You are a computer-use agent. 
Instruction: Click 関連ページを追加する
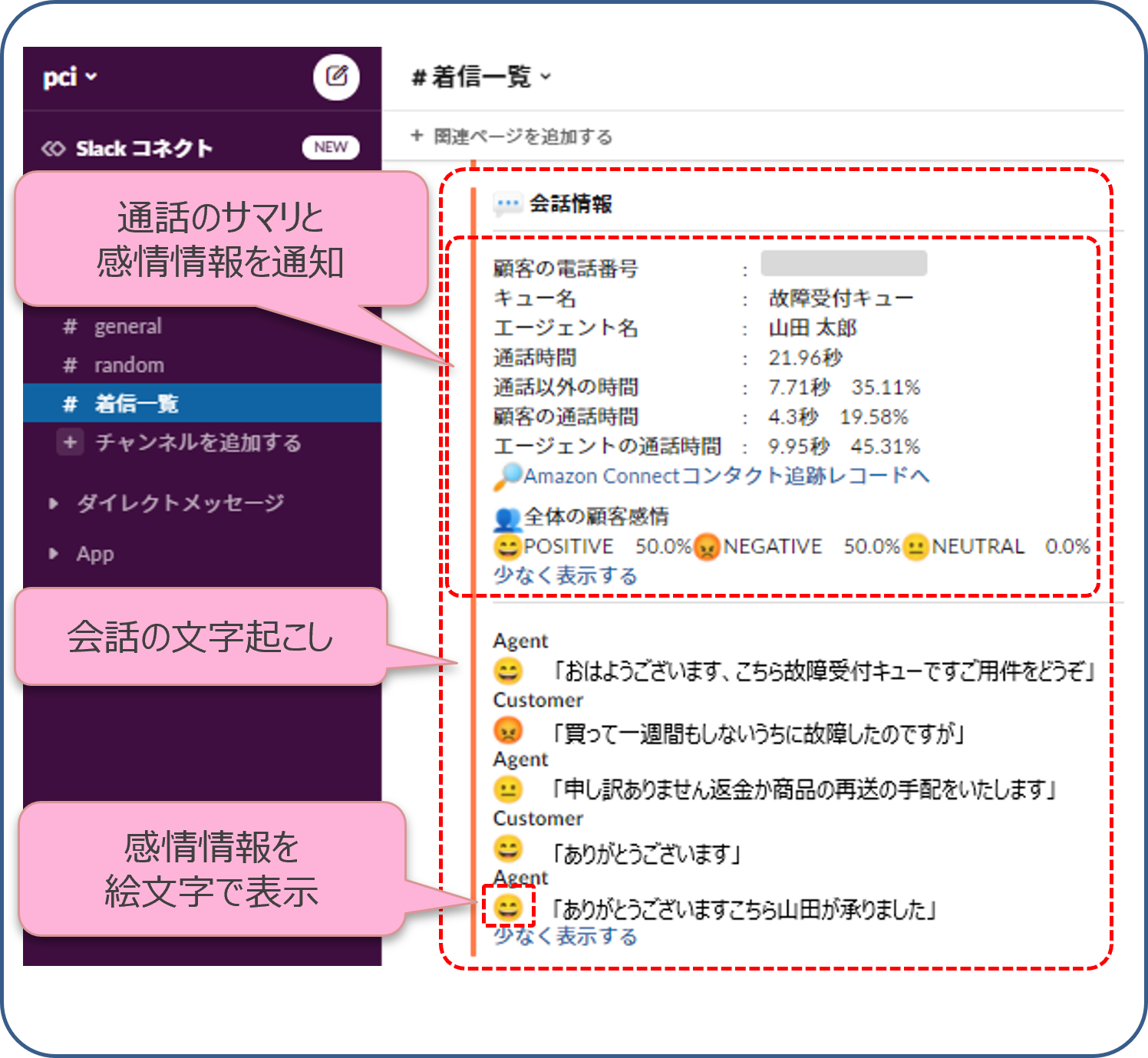512,137
